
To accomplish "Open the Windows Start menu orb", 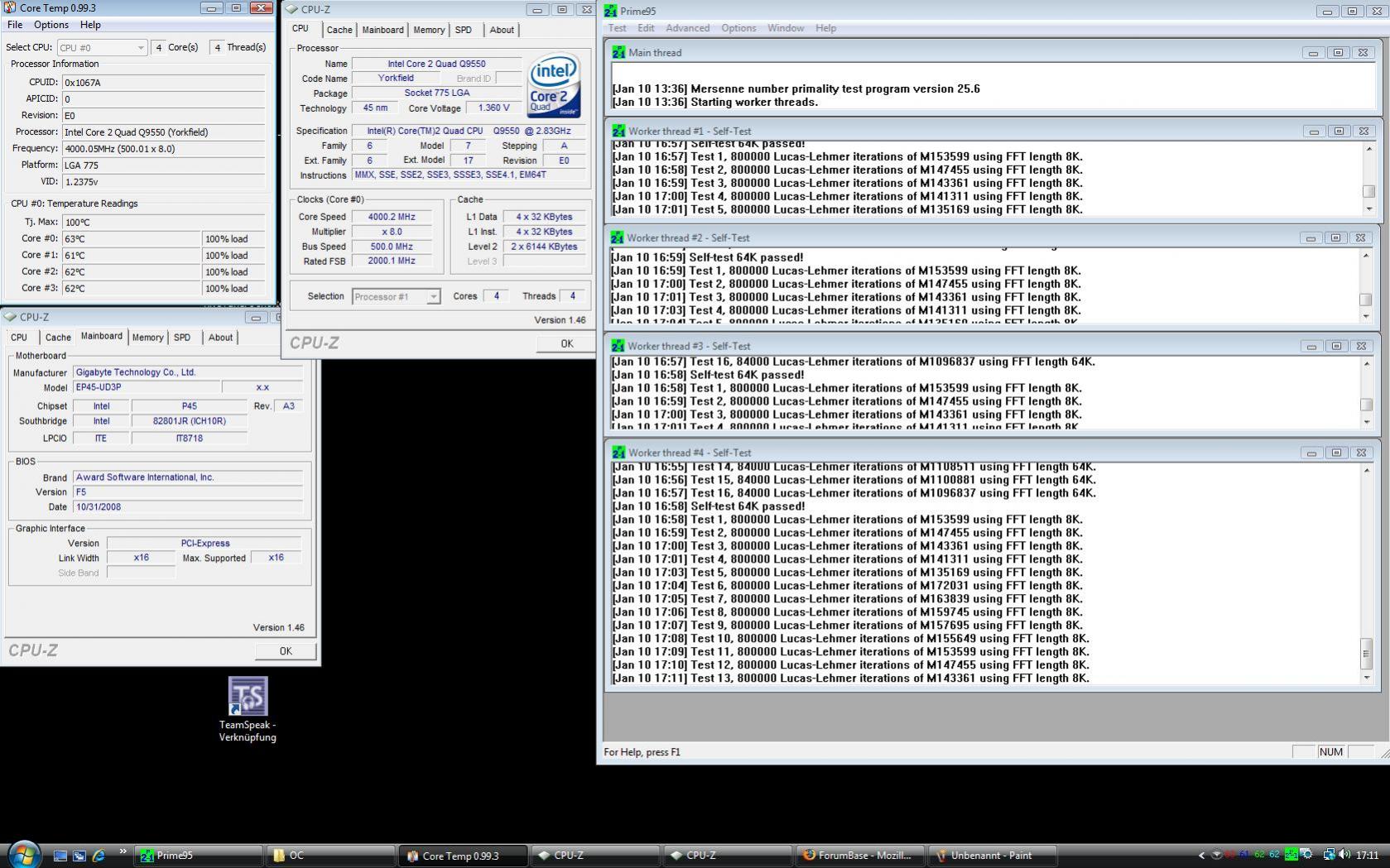I will [x=23, y=854].
